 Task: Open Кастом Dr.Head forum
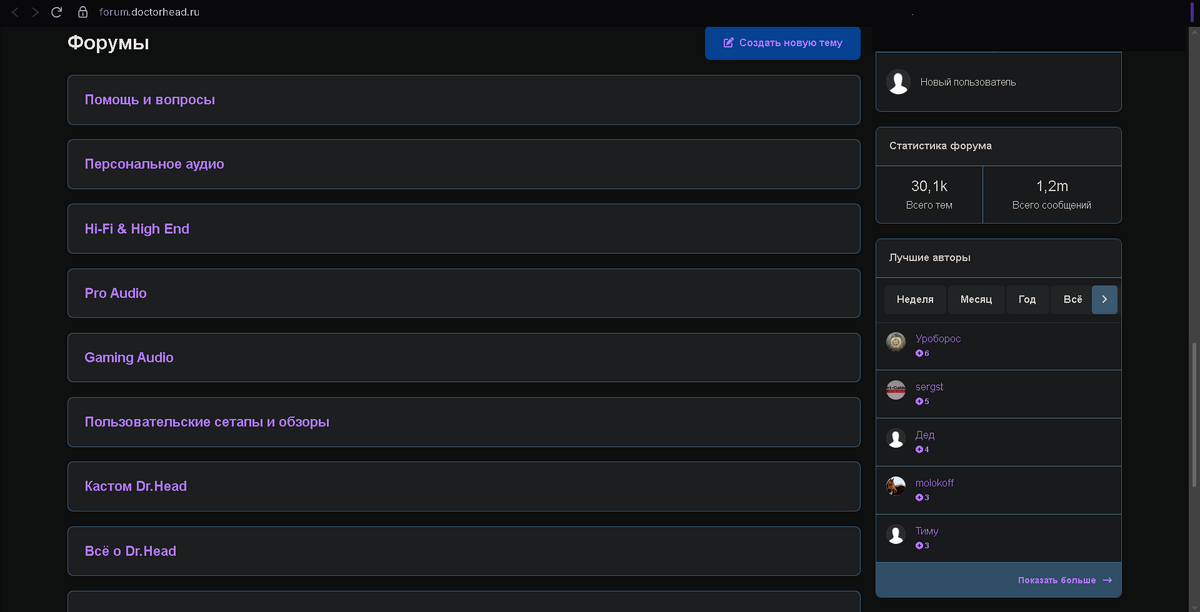[136, 486]
